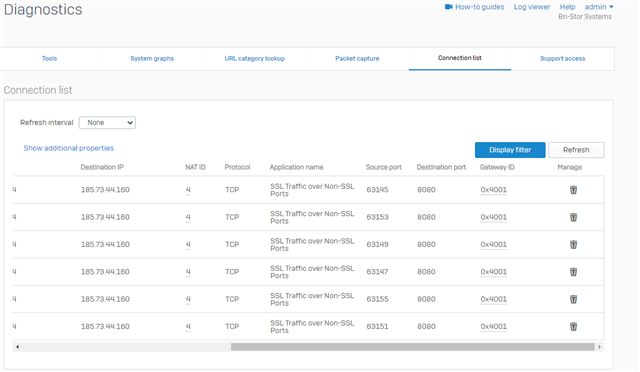The image size is (640, 372).
Task: Expand the admin user menu
Action: [599, 7]
